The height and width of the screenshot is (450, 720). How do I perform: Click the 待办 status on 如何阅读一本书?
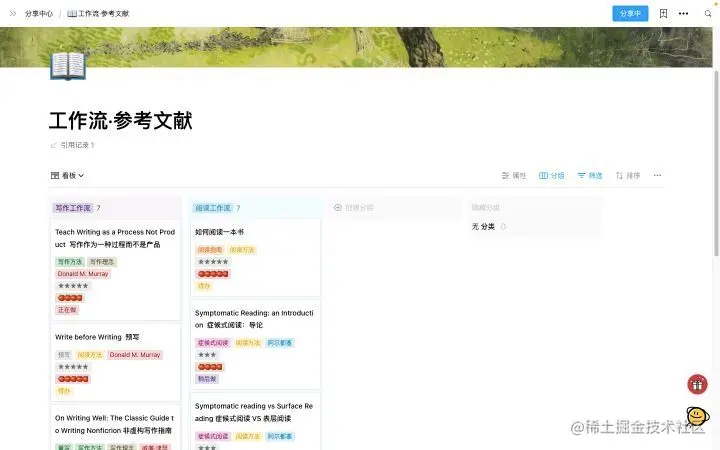(204, 286)
